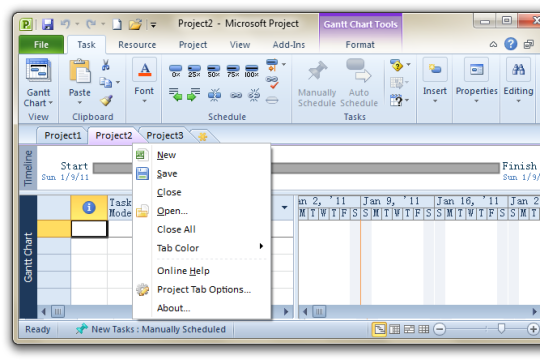Viewport: 540px width, 364px height.
Task: Click the Unlink Tasks broken chain icon
Action: point(254,95)
